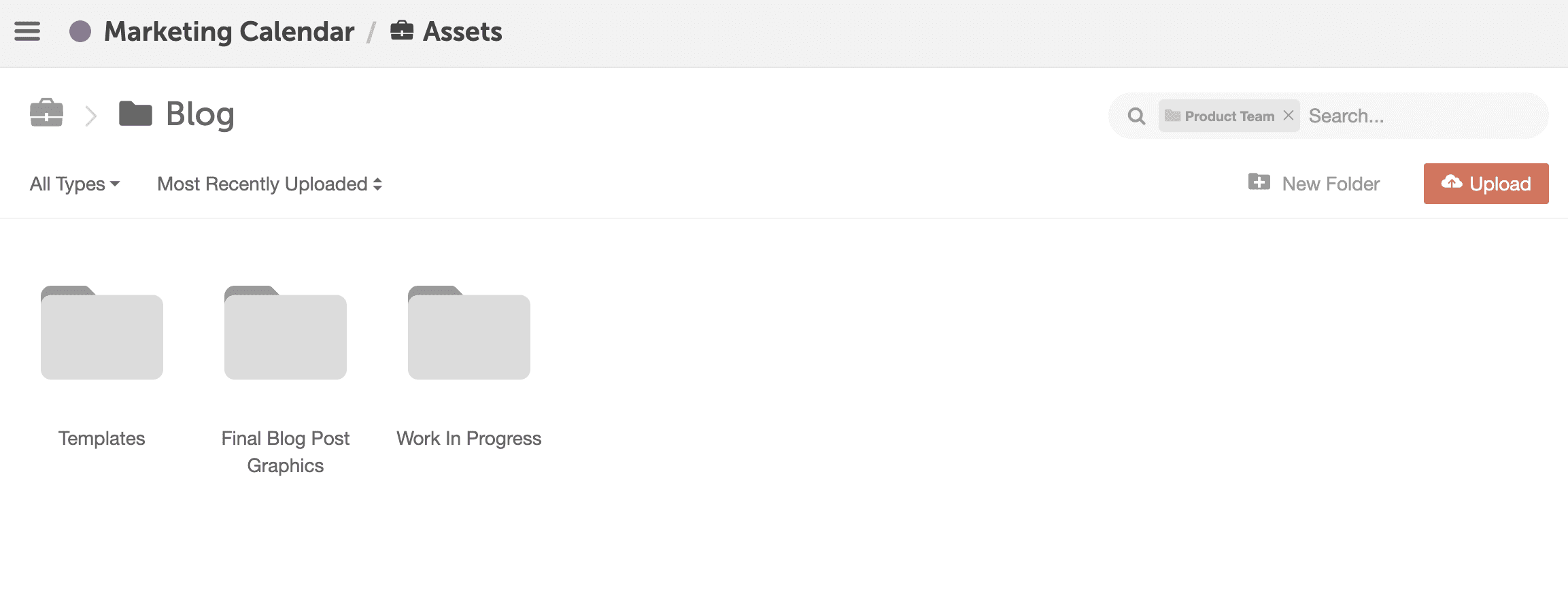This screenshot has width=1568, height=600.
Task: Expand the All Types filter dropdown
Action: [x=75, y=184]
